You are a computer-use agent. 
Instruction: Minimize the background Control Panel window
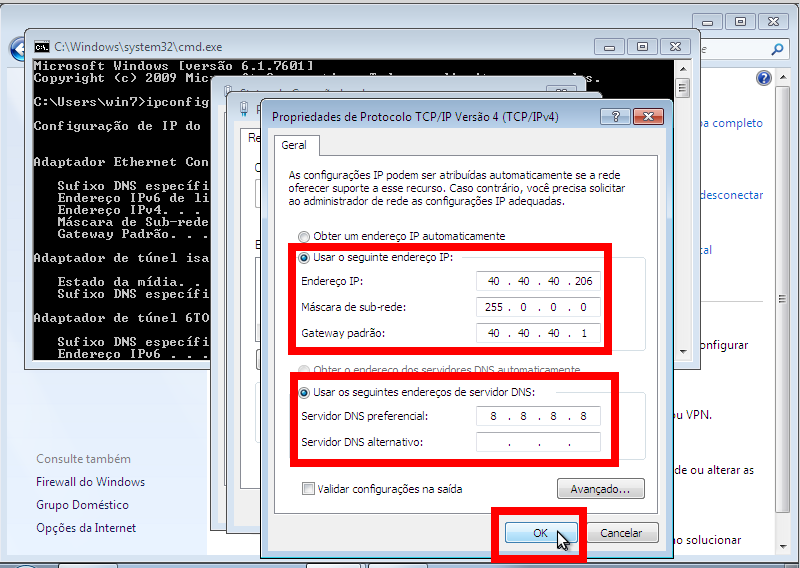(707, 22)
